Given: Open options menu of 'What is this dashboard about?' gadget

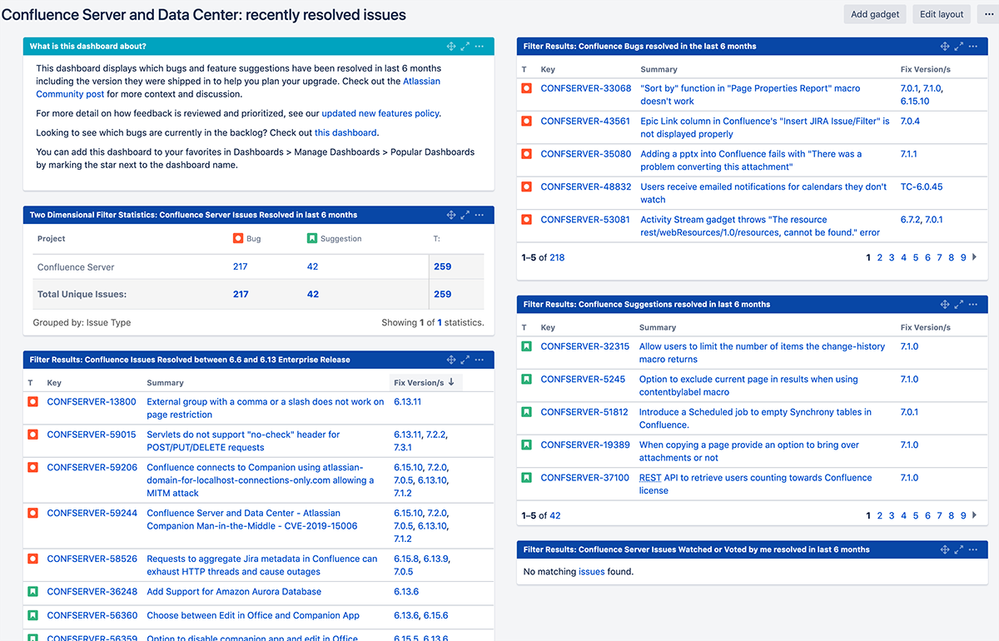Looking at the screenshot, I should click(x=479, y=47).
